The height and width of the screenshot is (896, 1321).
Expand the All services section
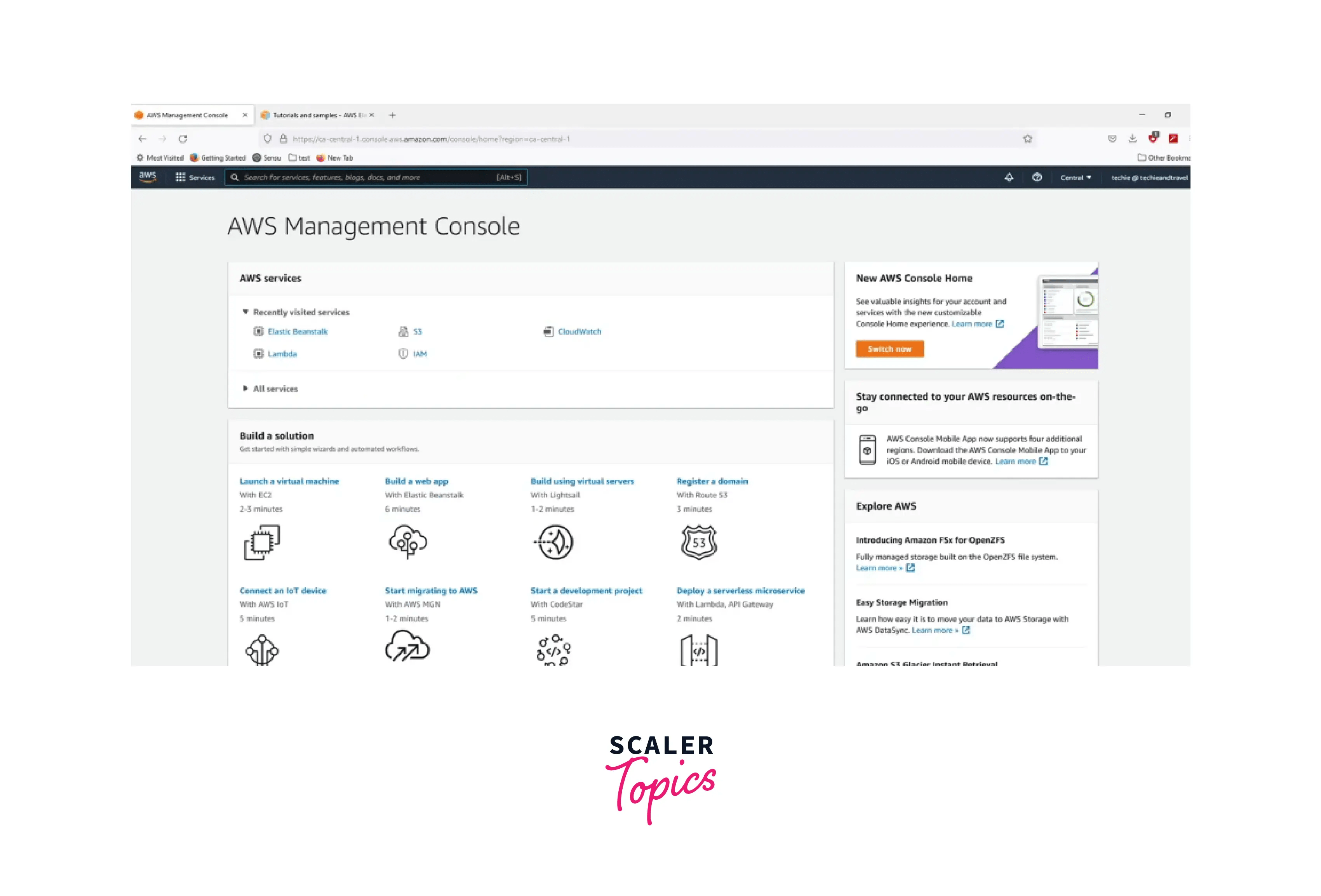coord(245,388)
